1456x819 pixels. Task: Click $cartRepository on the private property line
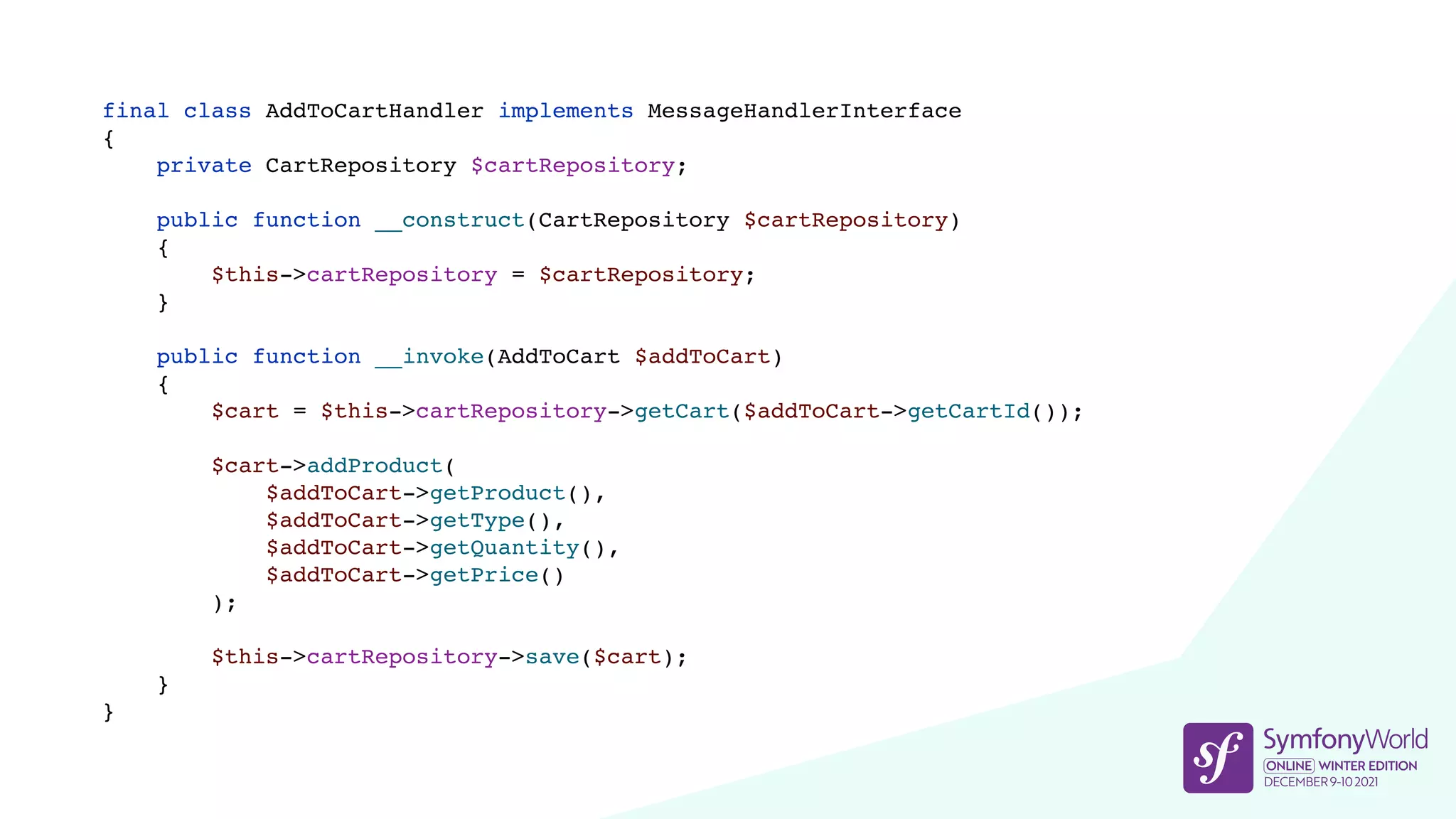[572, 166]
